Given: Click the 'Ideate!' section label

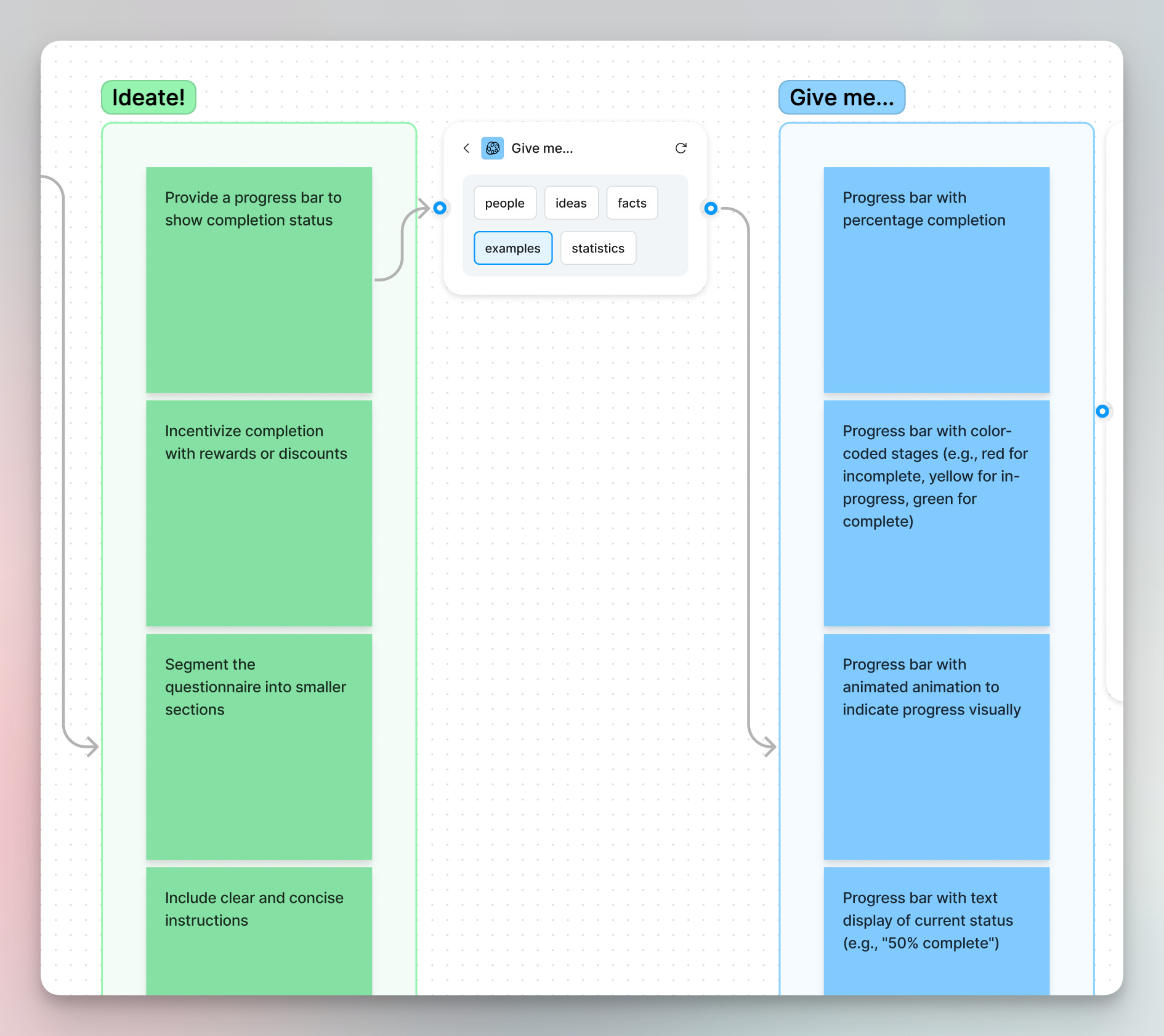Looking at the screenshot, I should [x=148, y=97].
